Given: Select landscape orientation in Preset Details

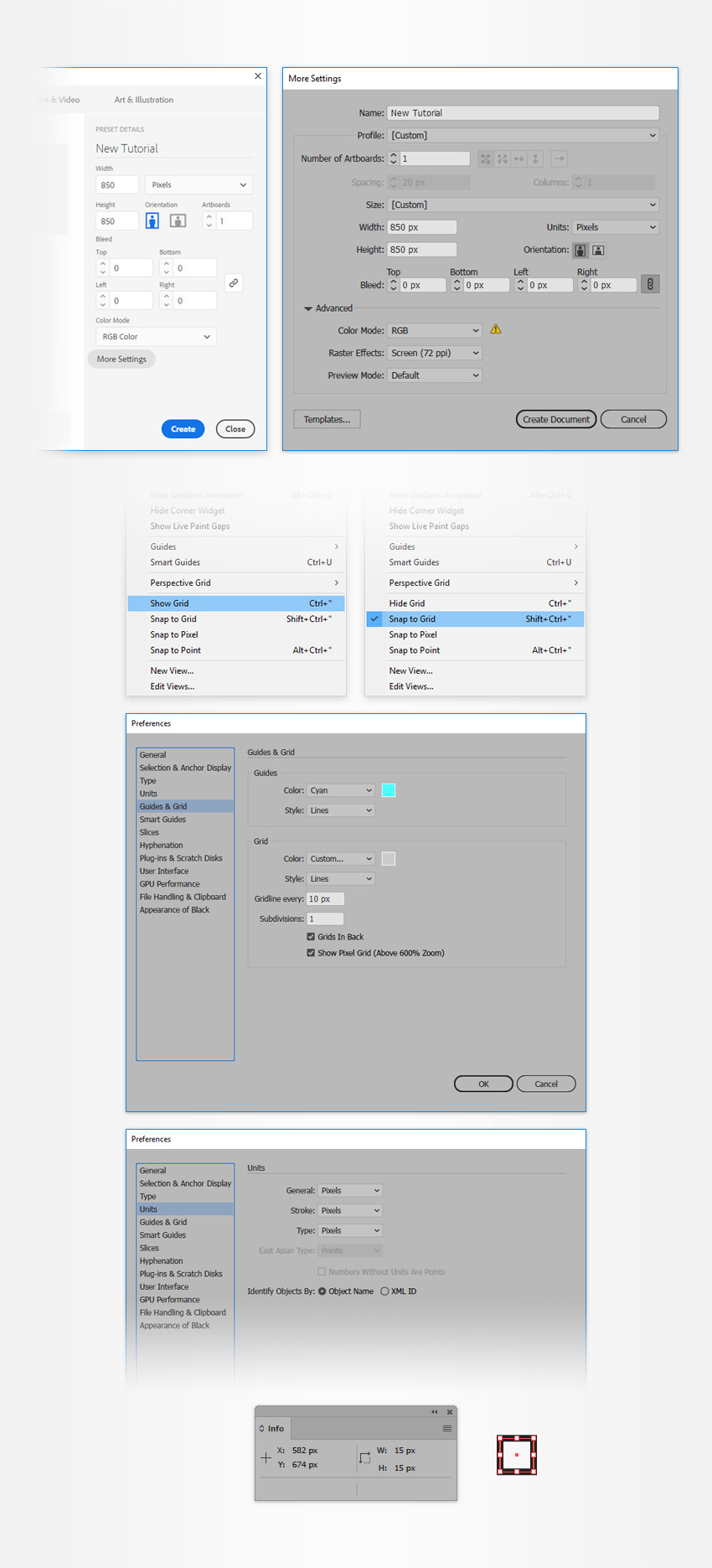Looking at the screenshot, I should pyautogui.click(x=178, y=220).
